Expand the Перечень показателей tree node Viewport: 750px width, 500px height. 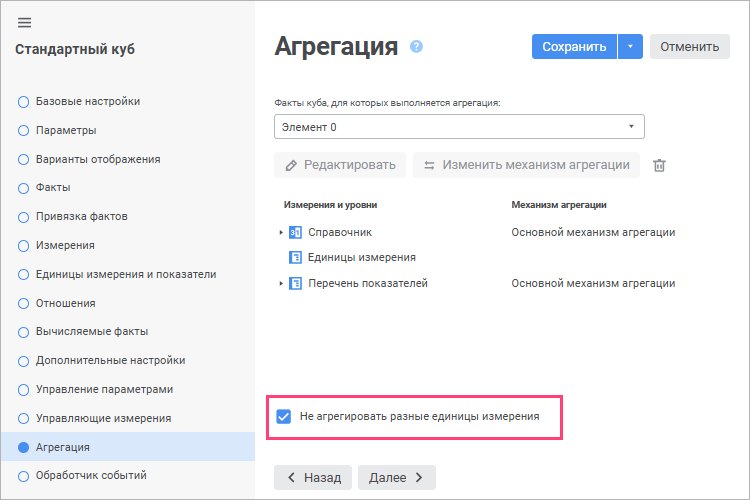pyautogui.click(x=281, y=283)
